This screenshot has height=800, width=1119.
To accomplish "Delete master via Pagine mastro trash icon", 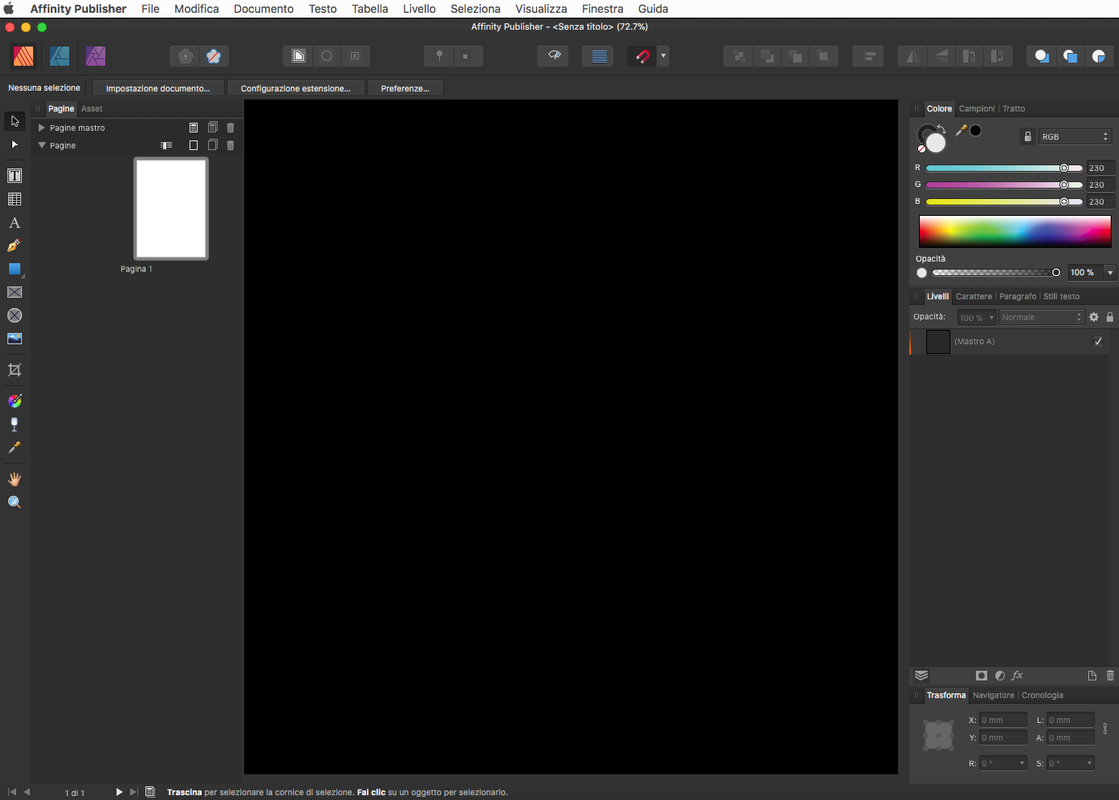I will (231, 128).
